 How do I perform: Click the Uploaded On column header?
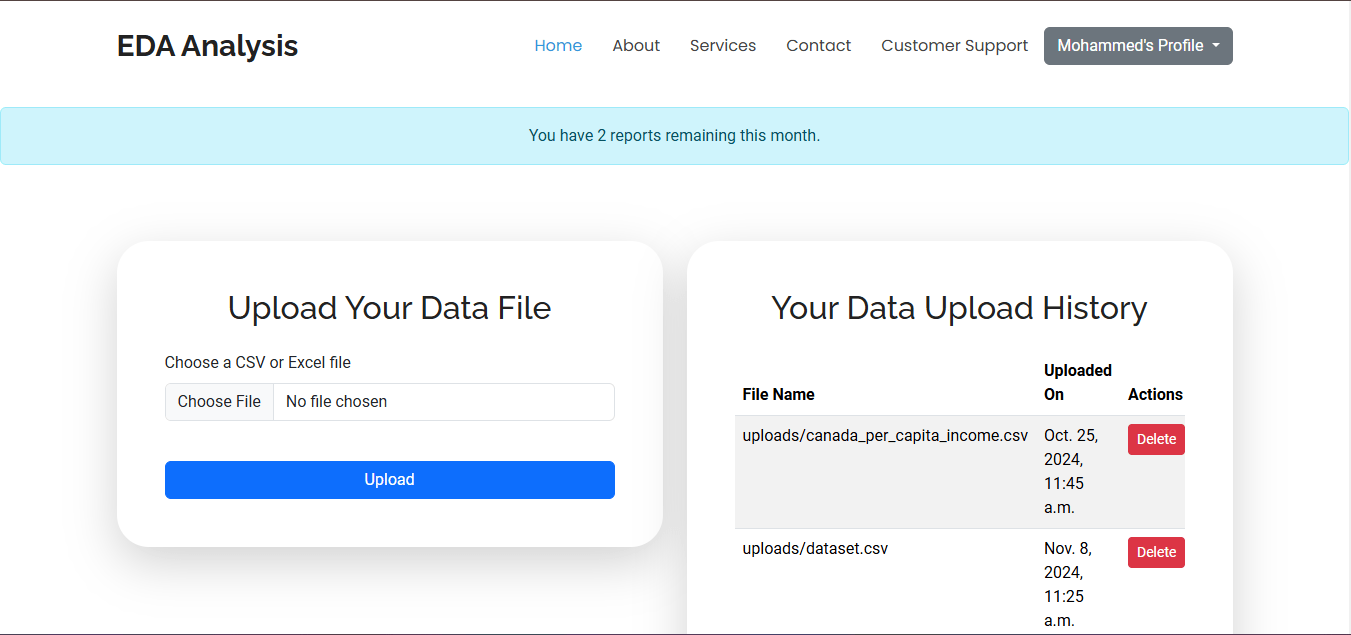point(1077,382)
